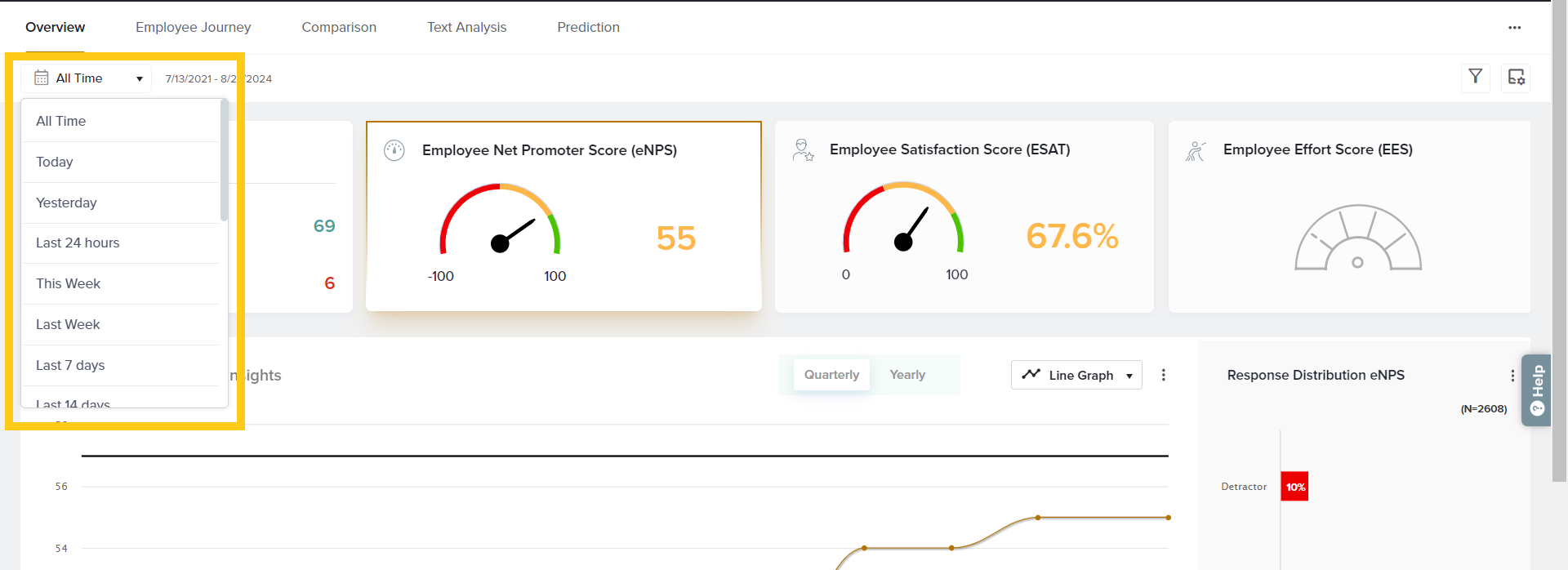Select Last 7 days from date list

point(70,365)
